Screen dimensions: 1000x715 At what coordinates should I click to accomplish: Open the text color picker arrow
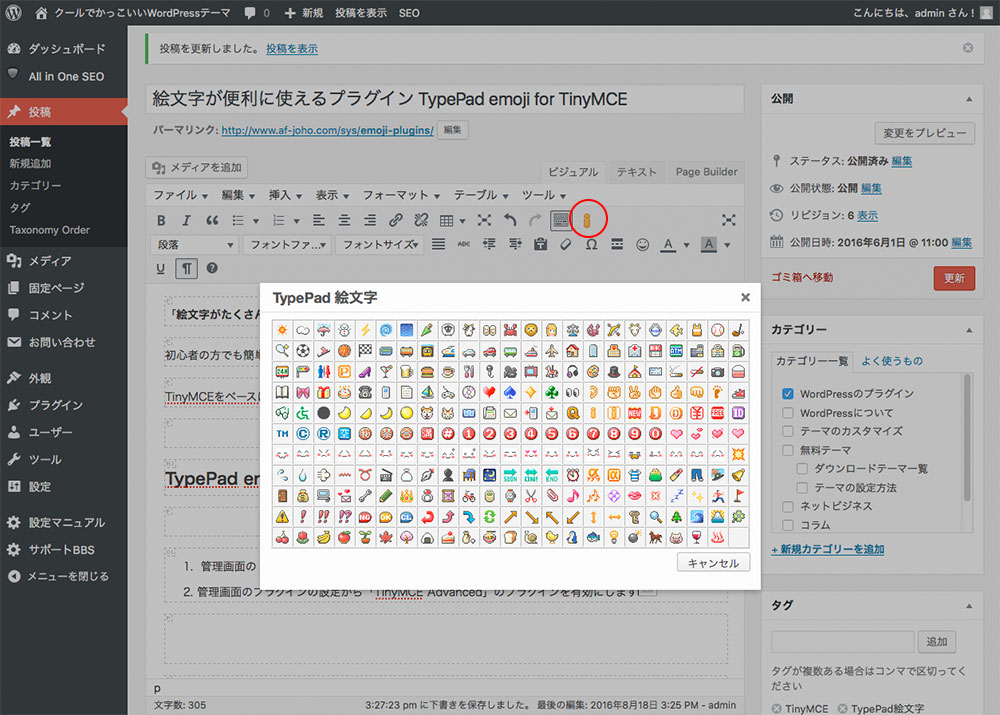686,245
